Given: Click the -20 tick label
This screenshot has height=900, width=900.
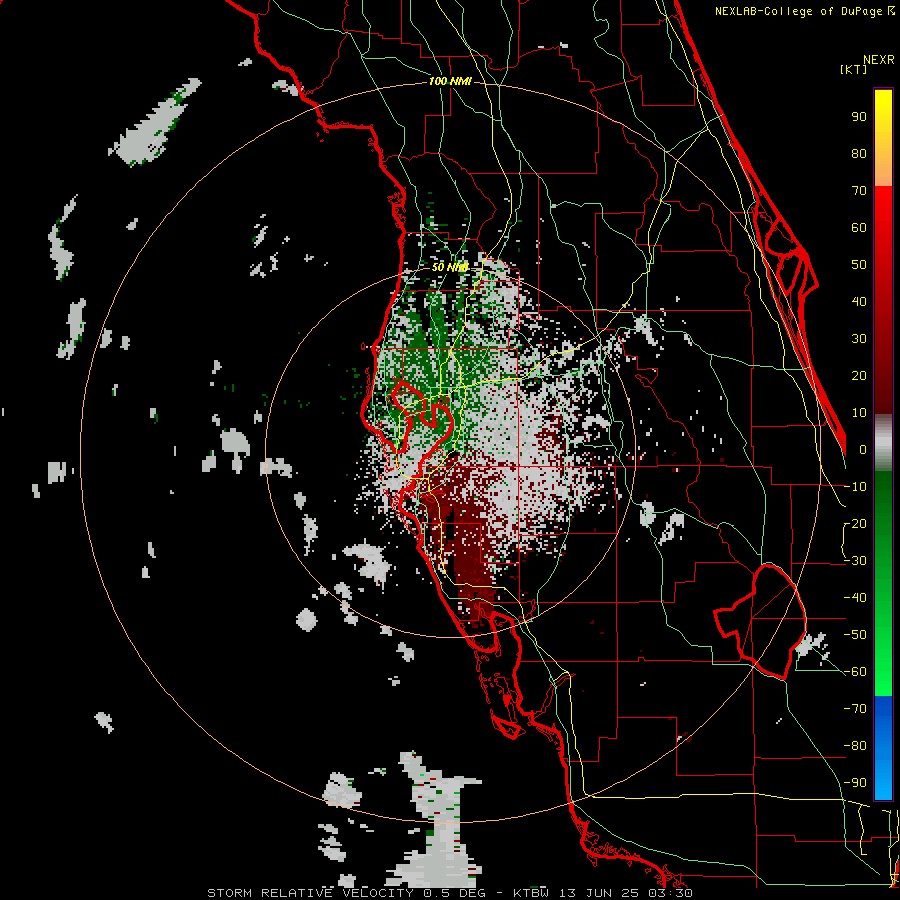Looking at the screenshot, I should click(x=855, y=524).
